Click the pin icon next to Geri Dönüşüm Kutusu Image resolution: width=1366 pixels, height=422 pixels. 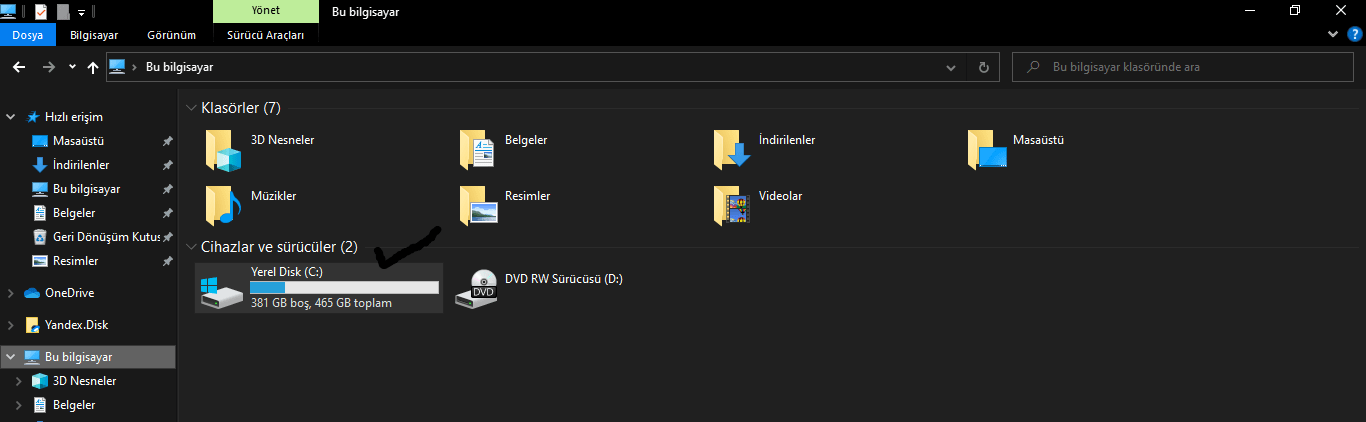tap(167, 237)
